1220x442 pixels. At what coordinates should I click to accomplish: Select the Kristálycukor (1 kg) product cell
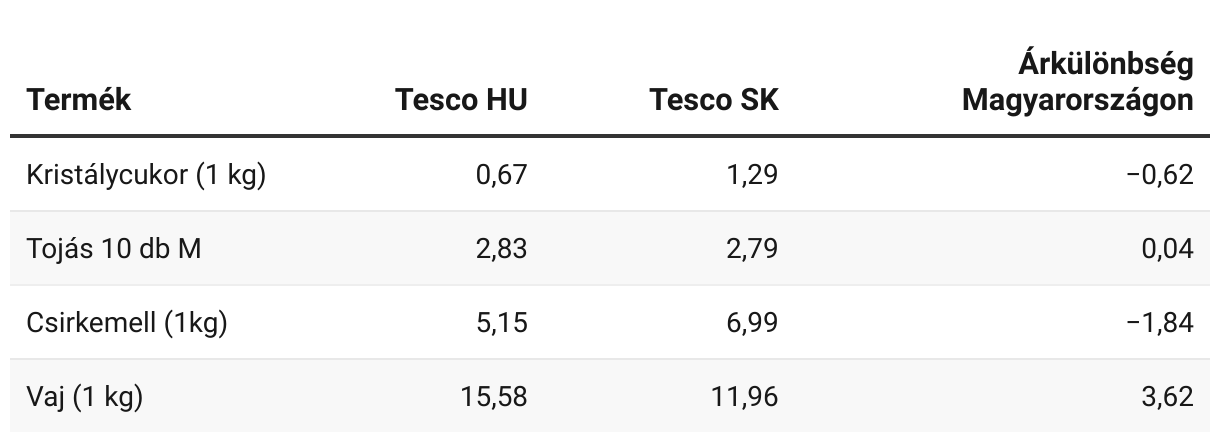146,174
